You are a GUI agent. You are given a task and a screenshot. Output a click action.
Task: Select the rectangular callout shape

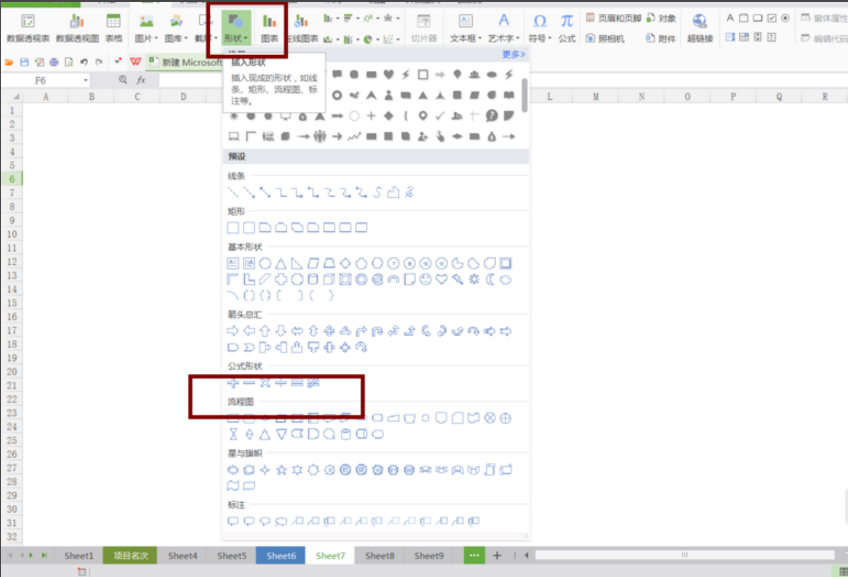233,521
